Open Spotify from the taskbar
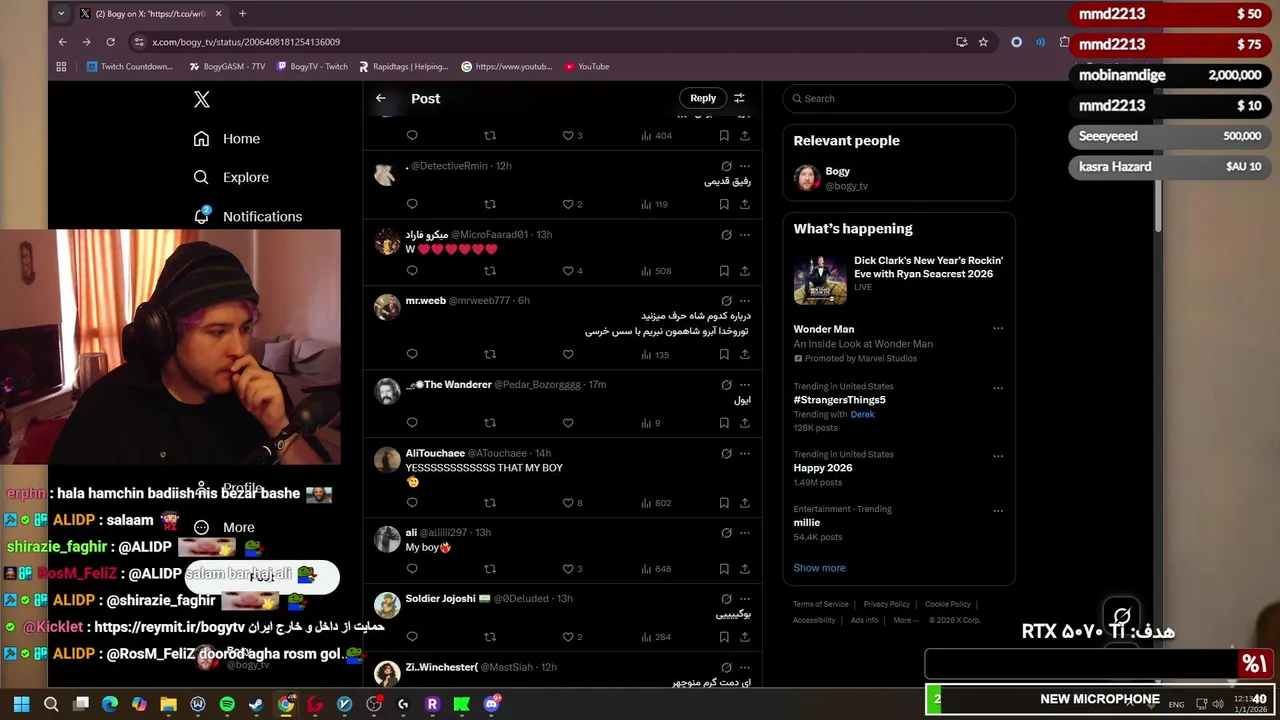Viewport: 1280px width, 720px height. pos(227,704)
